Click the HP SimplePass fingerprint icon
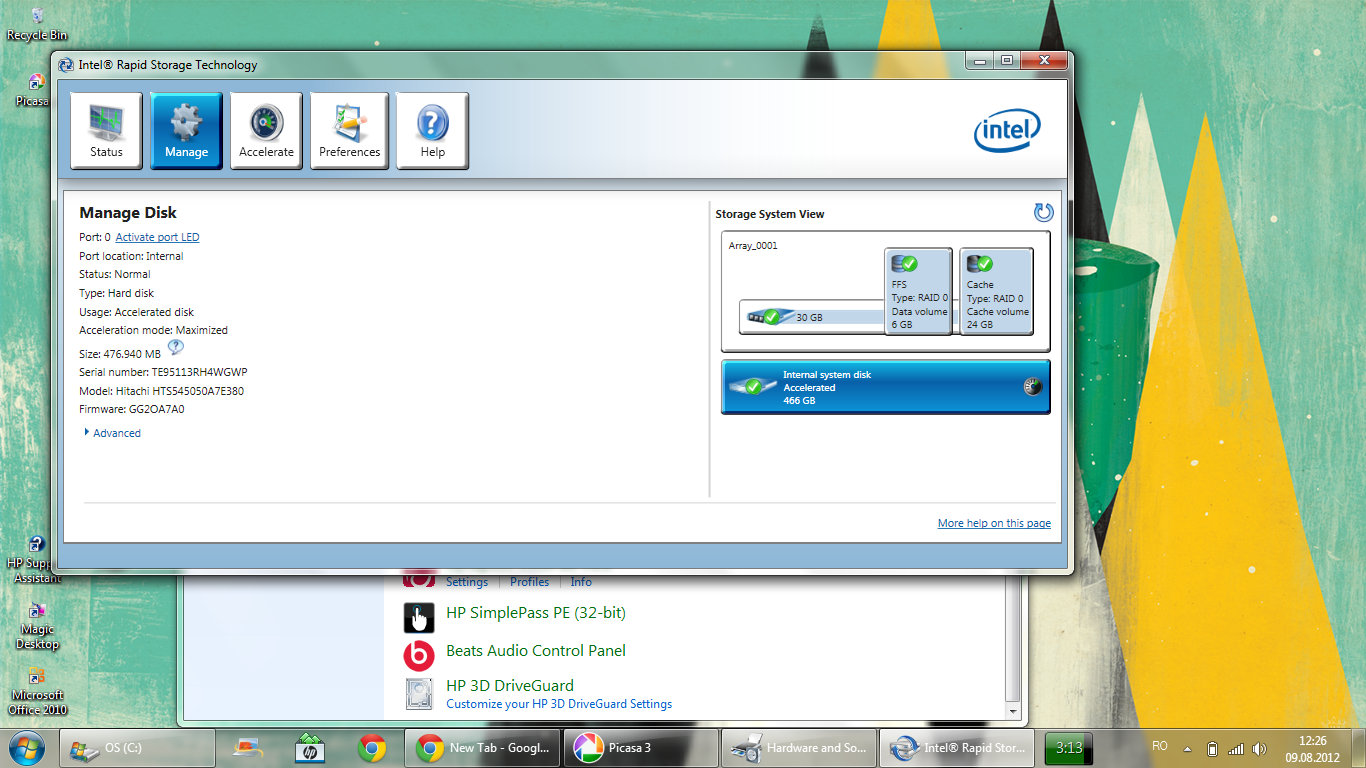 coord(419,618)
